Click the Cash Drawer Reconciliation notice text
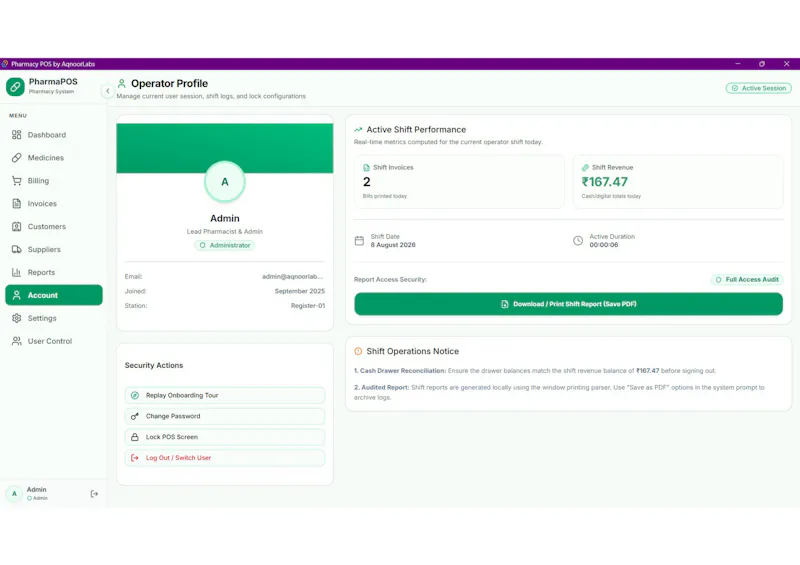Viewport: 800px width, 565px height. point(535,371)
